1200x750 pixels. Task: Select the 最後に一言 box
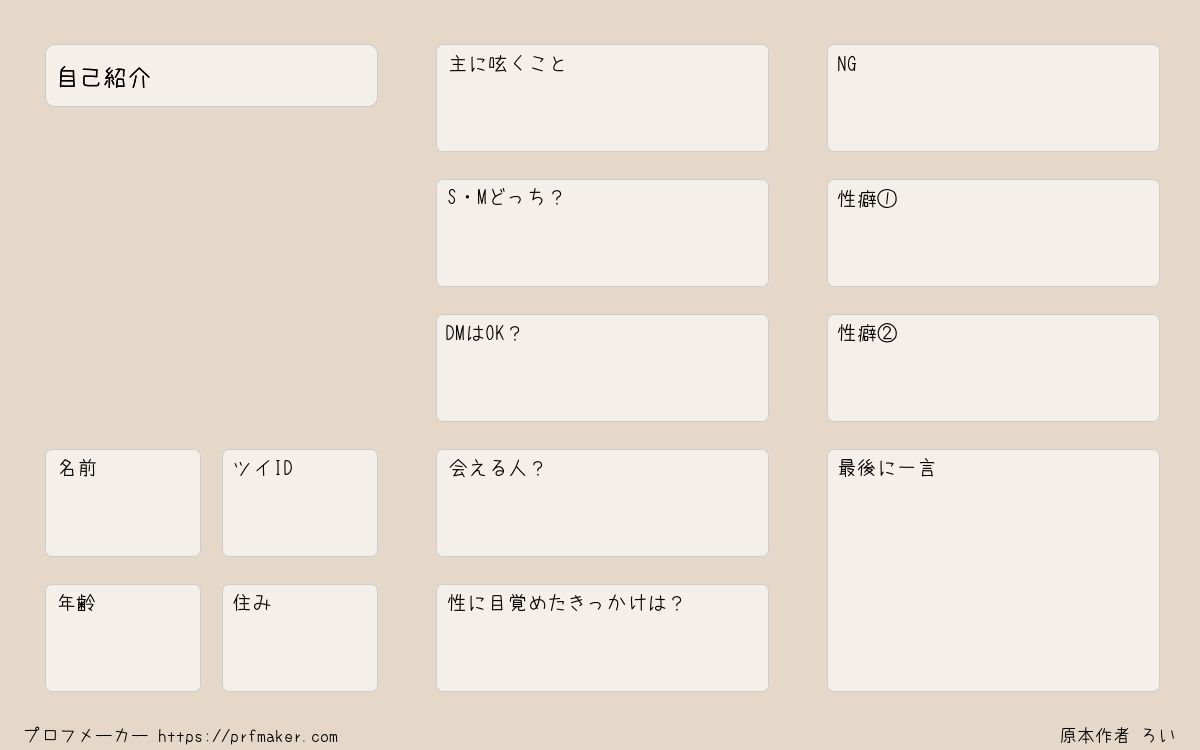point(993,570)
